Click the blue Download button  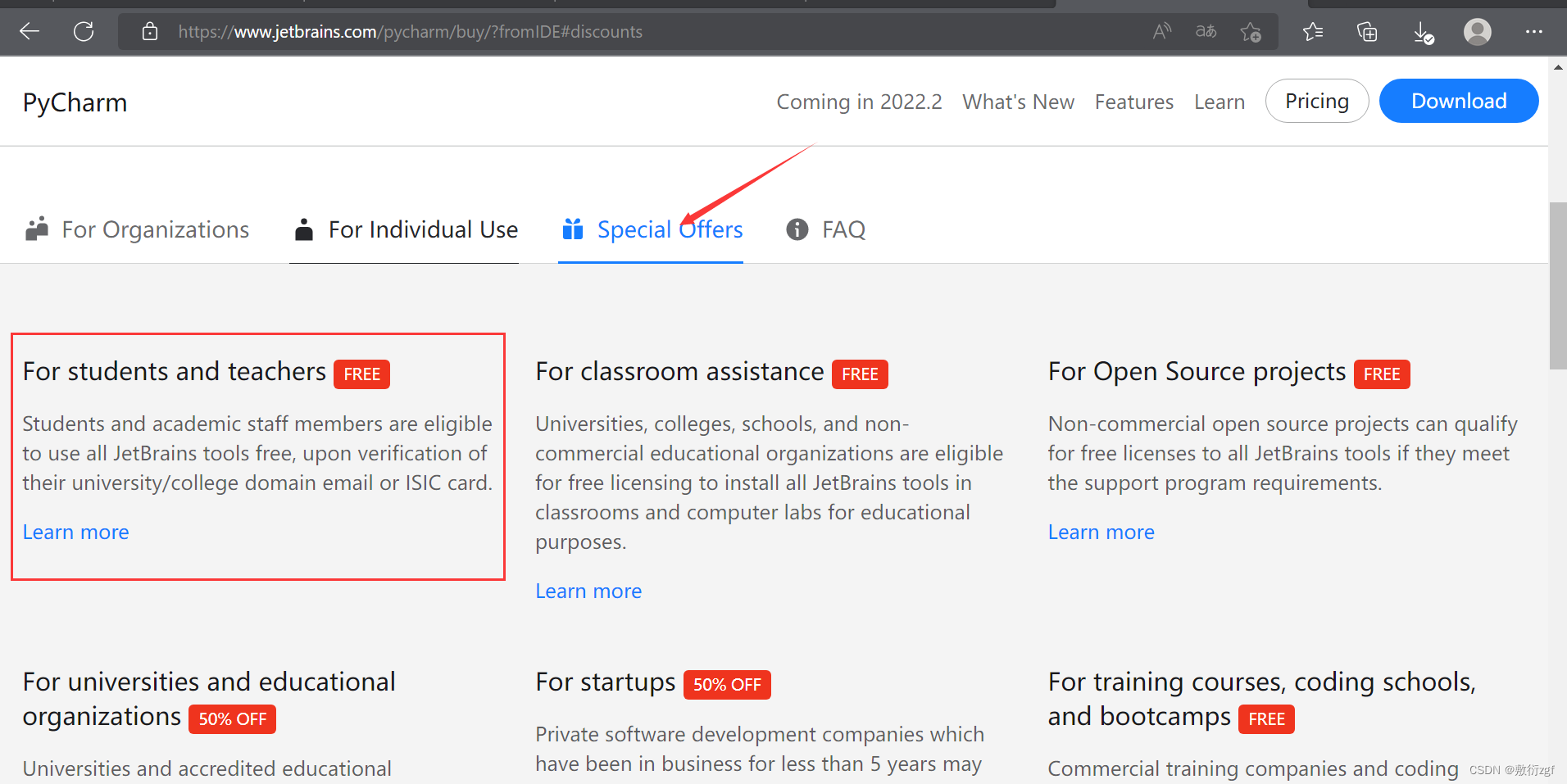1459,101
